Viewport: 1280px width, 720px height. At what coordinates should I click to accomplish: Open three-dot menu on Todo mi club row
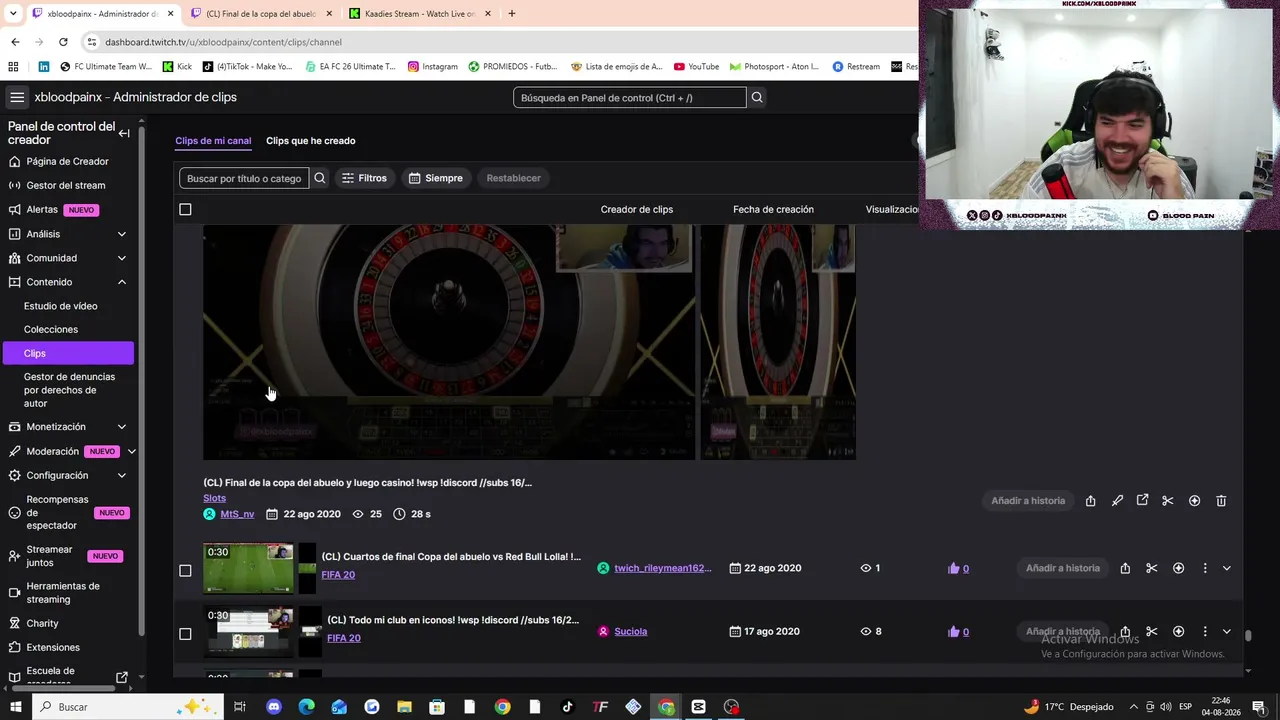click(x=1204, y=631)
